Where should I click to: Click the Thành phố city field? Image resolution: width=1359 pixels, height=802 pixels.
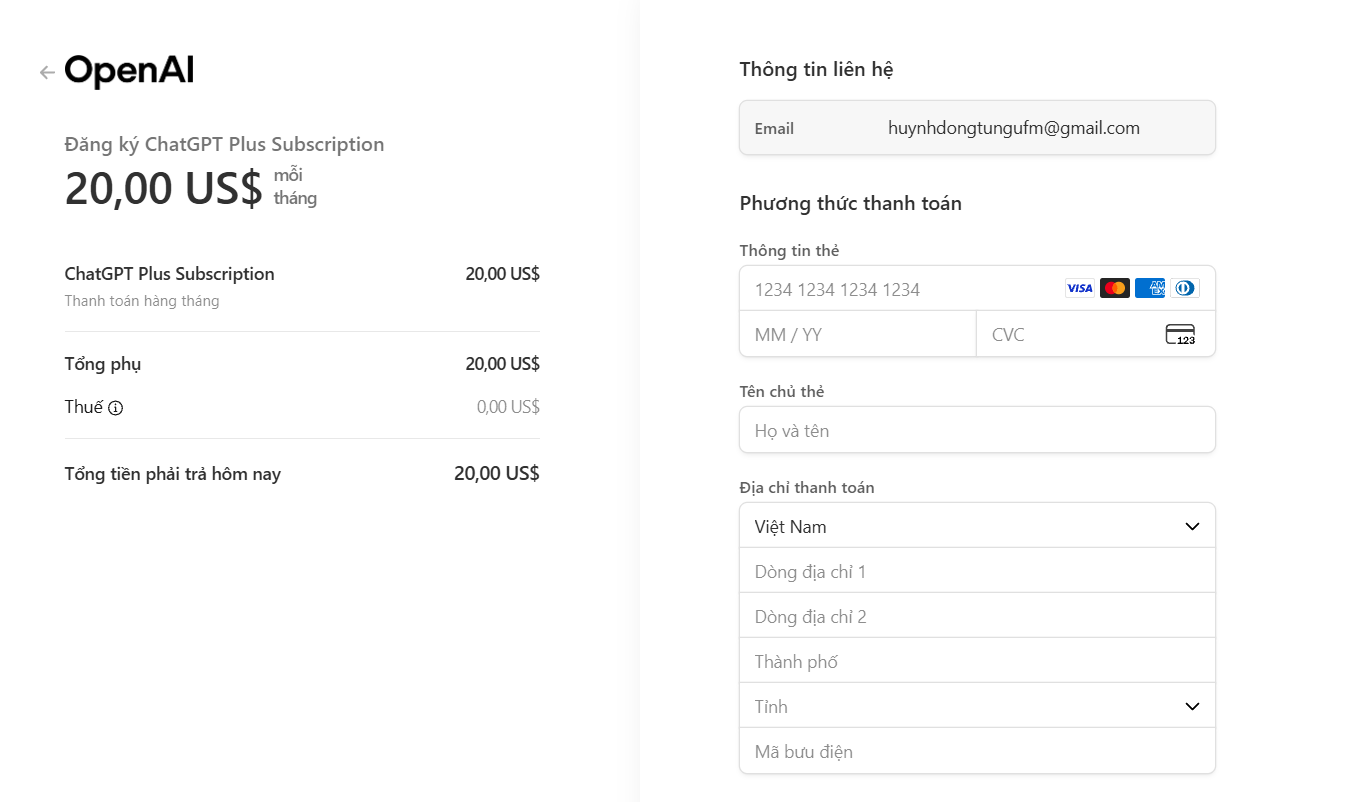coord(977,661)
